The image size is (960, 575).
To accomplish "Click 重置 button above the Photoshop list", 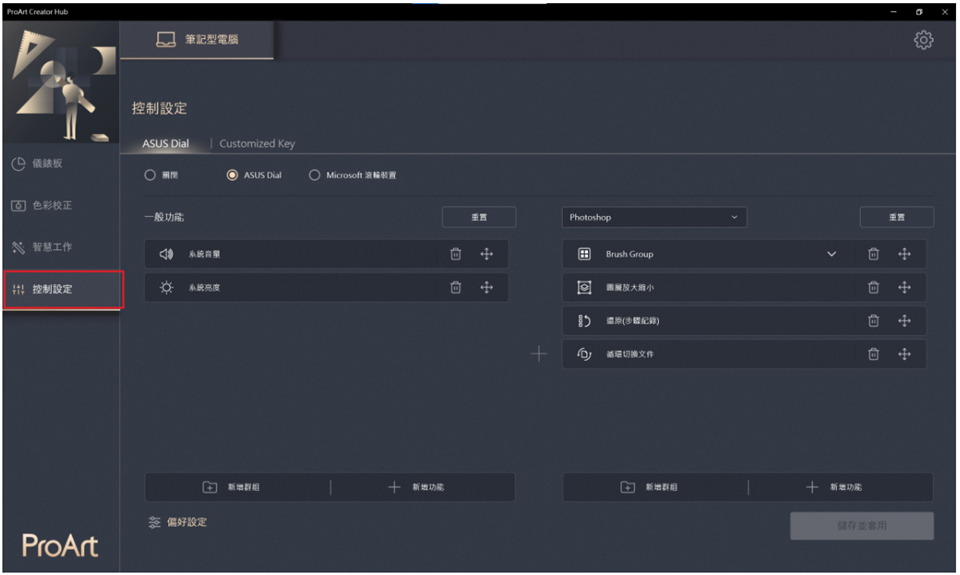I will [x=896, y=217].
